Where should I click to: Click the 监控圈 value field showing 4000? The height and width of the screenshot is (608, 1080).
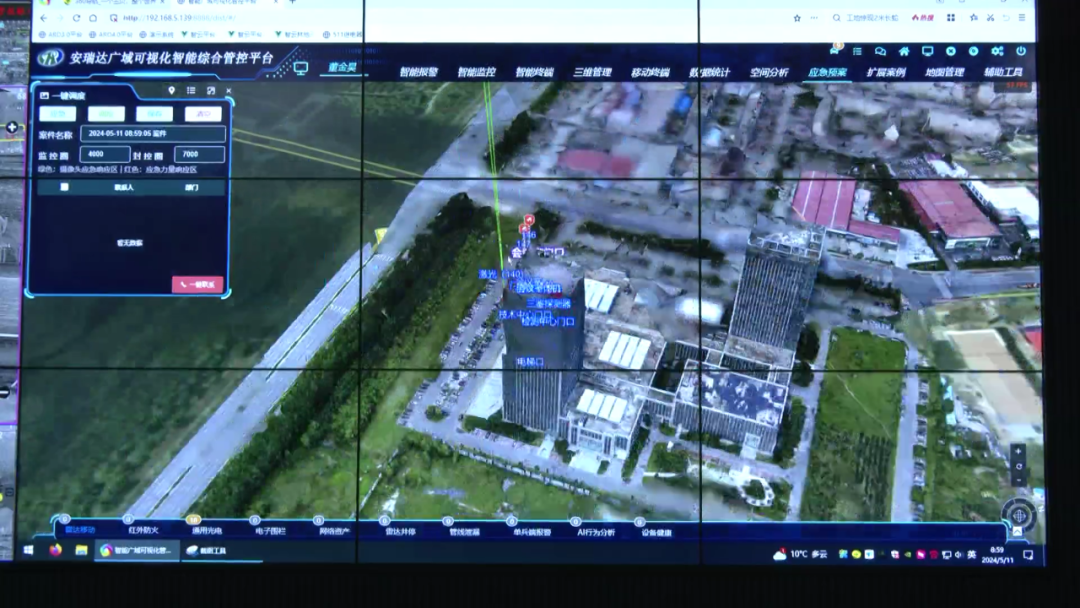105,155
